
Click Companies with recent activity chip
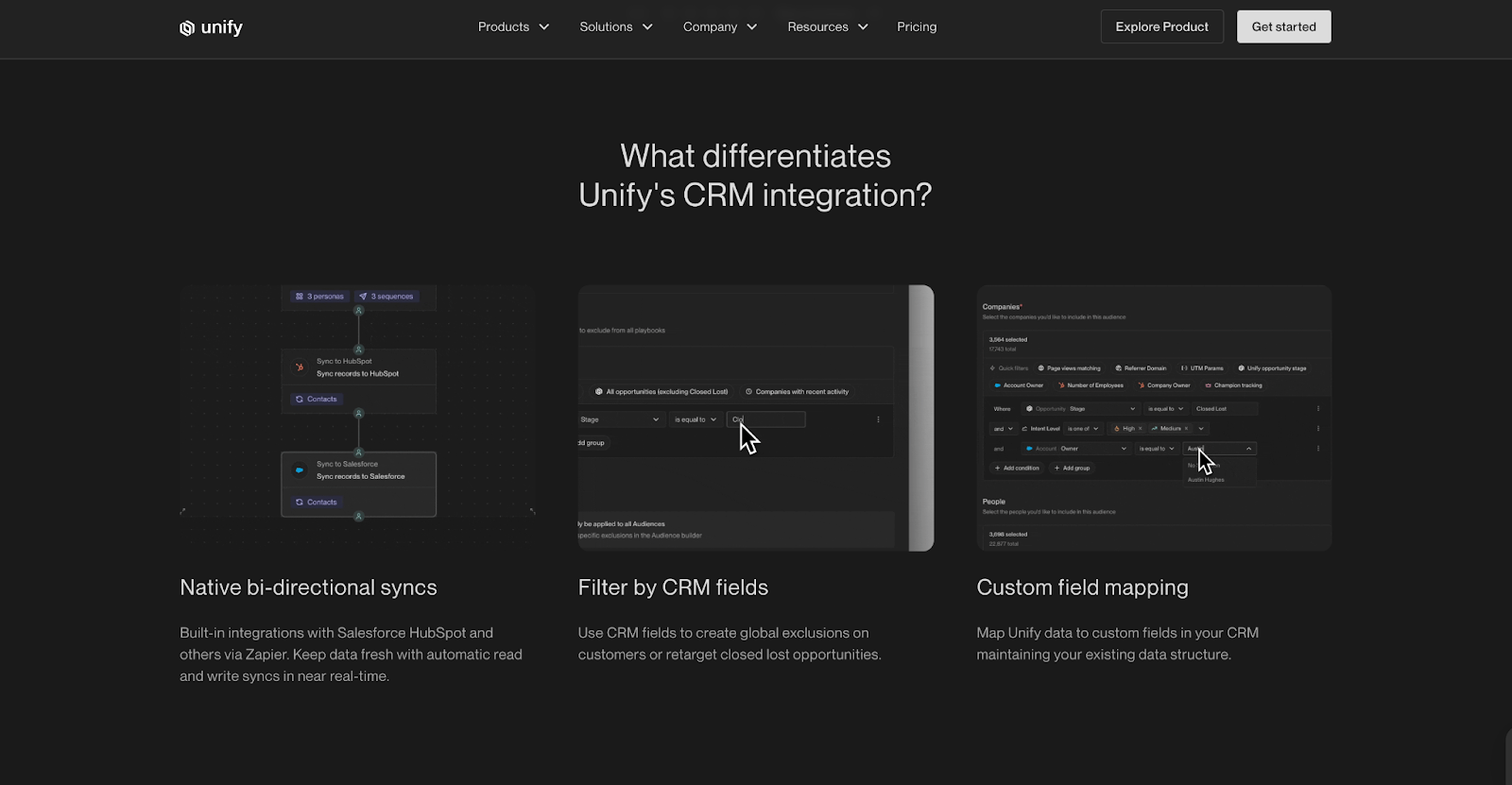(797, 391)
